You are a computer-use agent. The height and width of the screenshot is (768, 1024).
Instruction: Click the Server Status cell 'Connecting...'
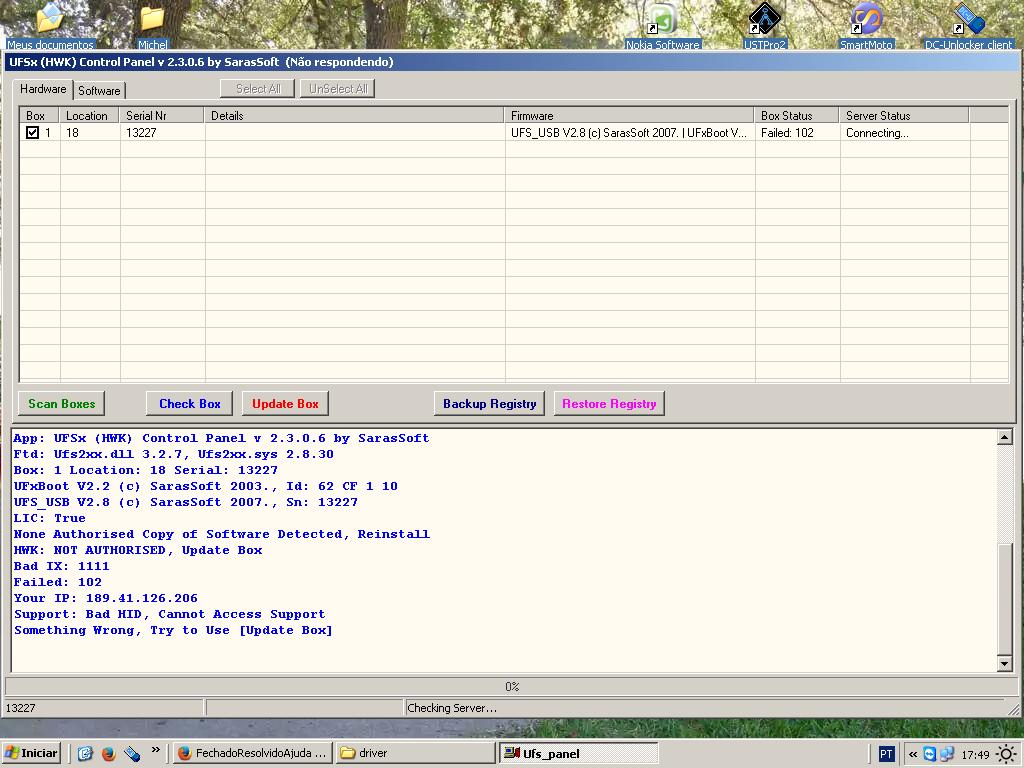pyautogui.click(x=904, y=133)
